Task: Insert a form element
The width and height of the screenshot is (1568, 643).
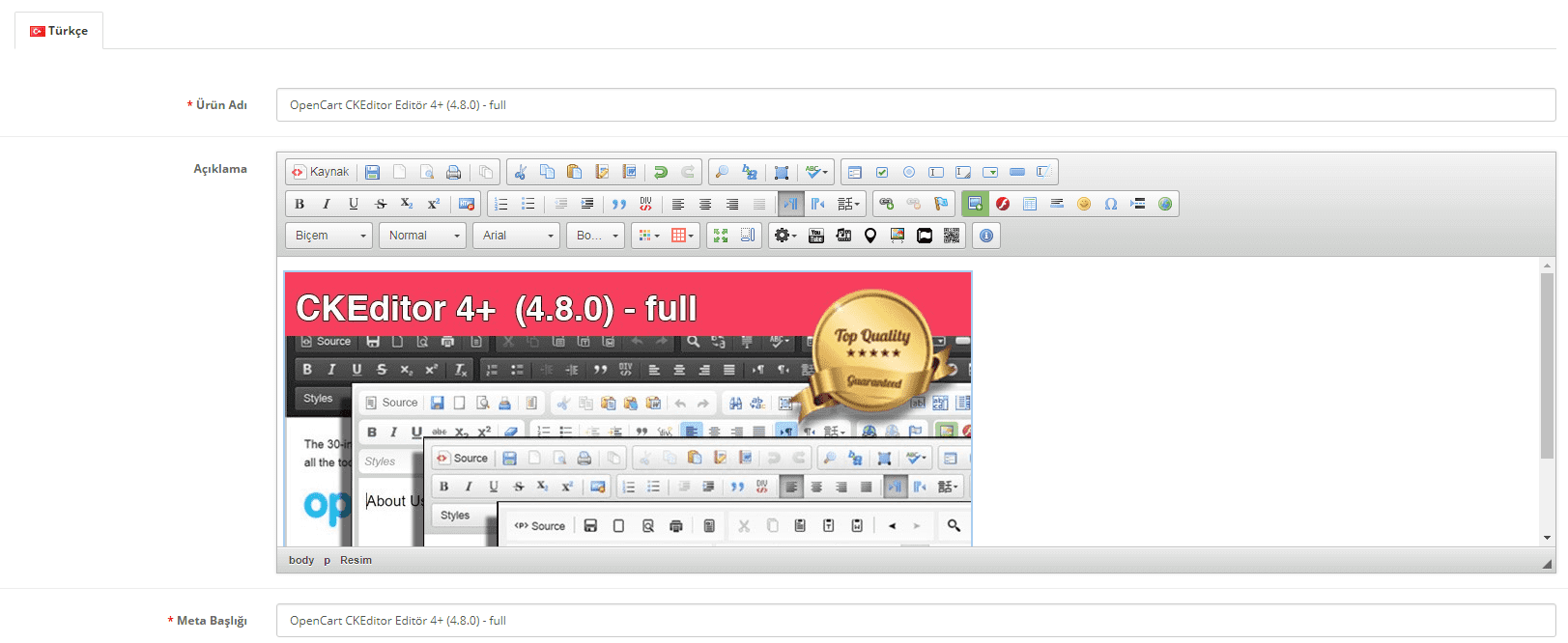Action: click(854, 172)
